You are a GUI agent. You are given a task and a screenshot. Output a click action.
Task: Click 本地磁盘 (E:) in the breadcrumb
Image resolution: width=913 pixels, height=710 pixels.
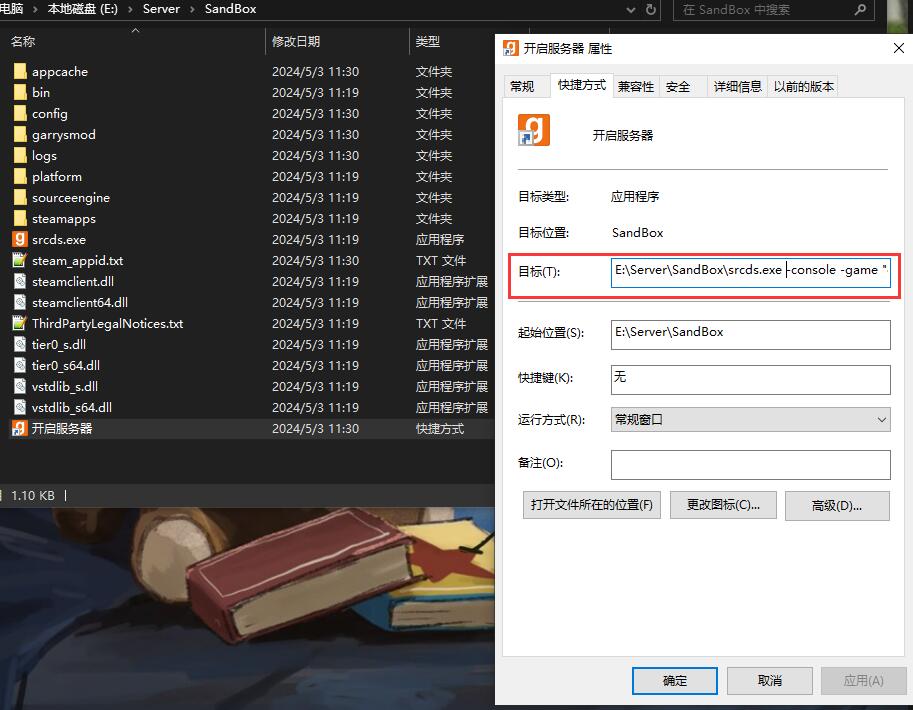tap(83, 9)
